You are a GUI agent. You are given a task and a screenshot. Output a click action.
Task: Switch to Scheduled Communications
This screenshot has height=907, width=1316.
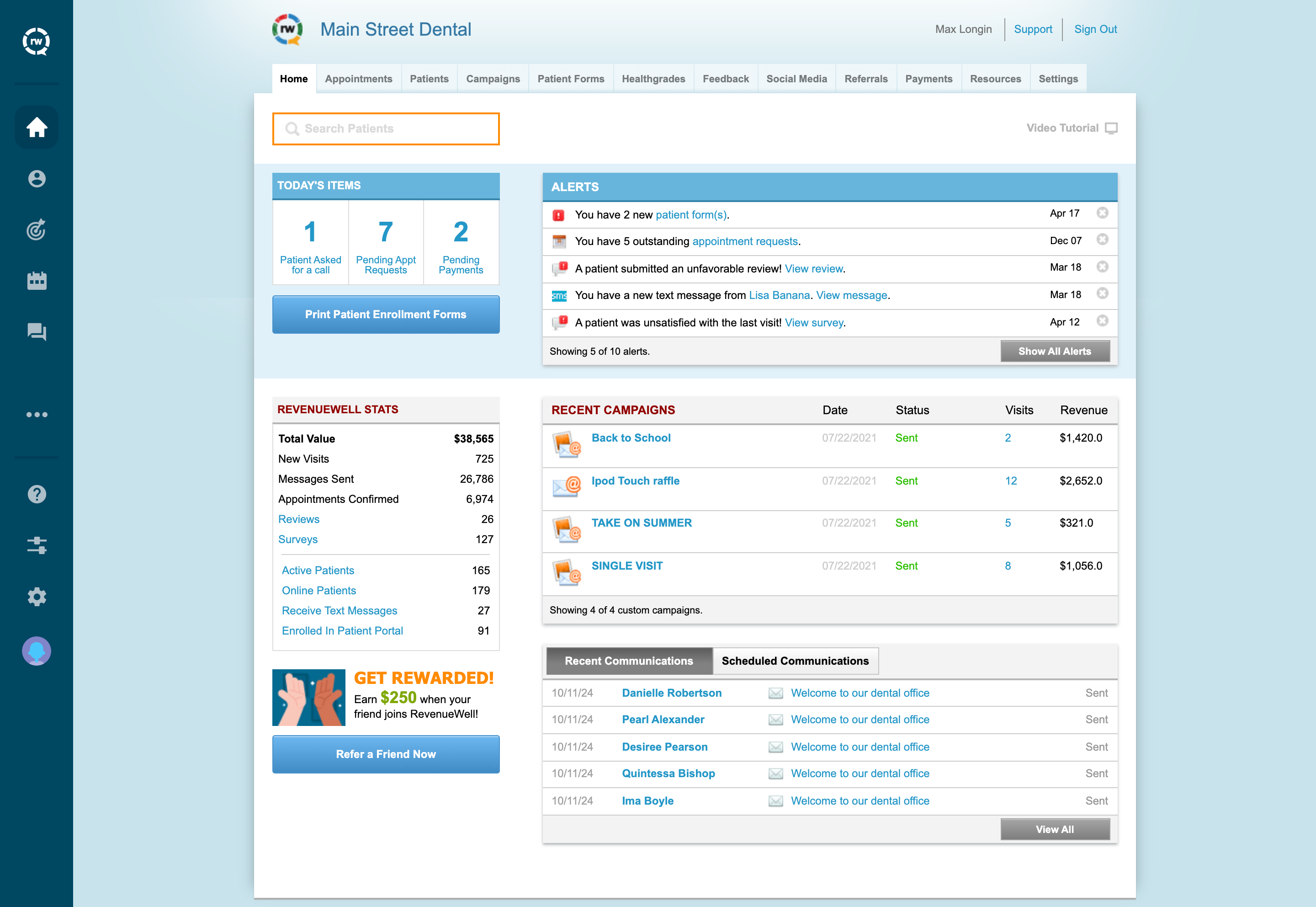click(x=795, y=661)
